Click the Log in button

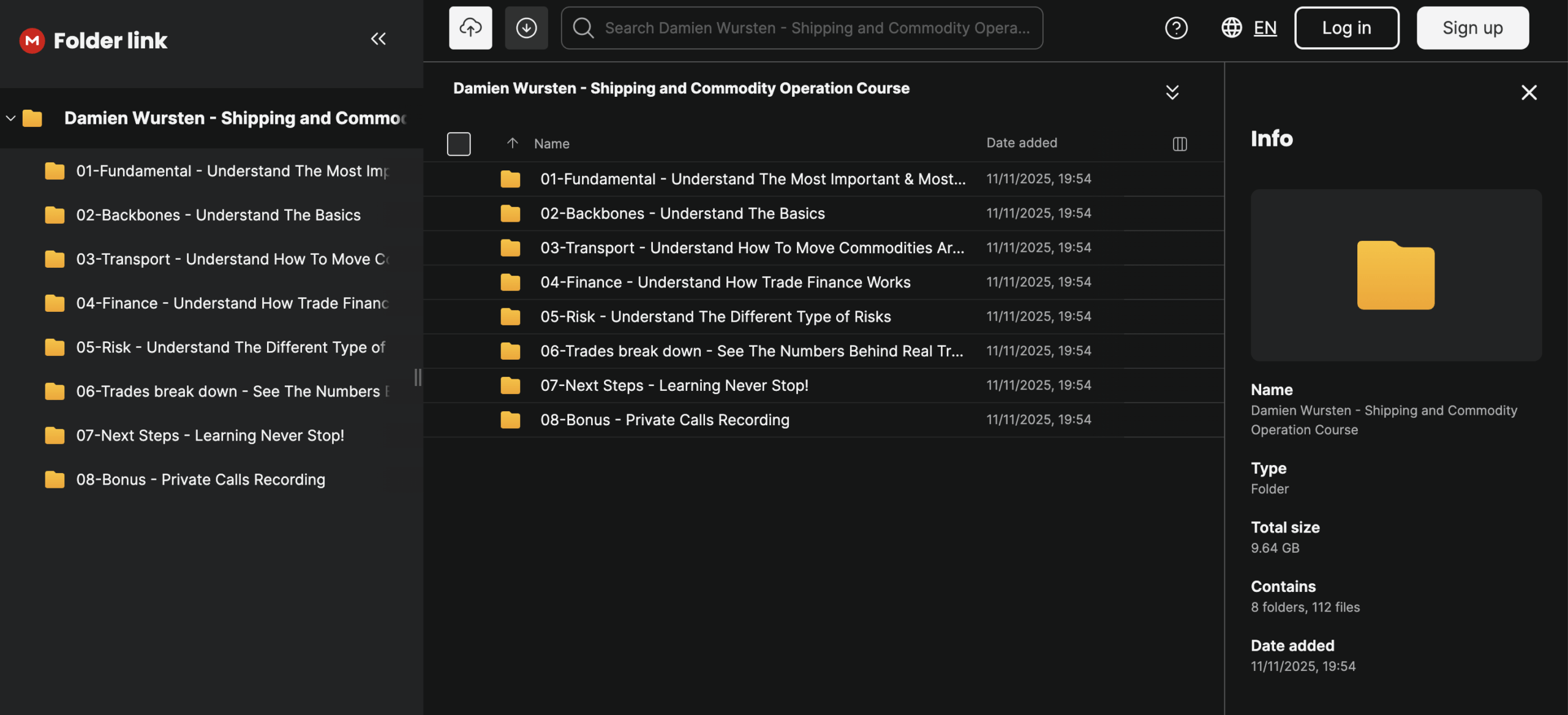pos(1346,28)
